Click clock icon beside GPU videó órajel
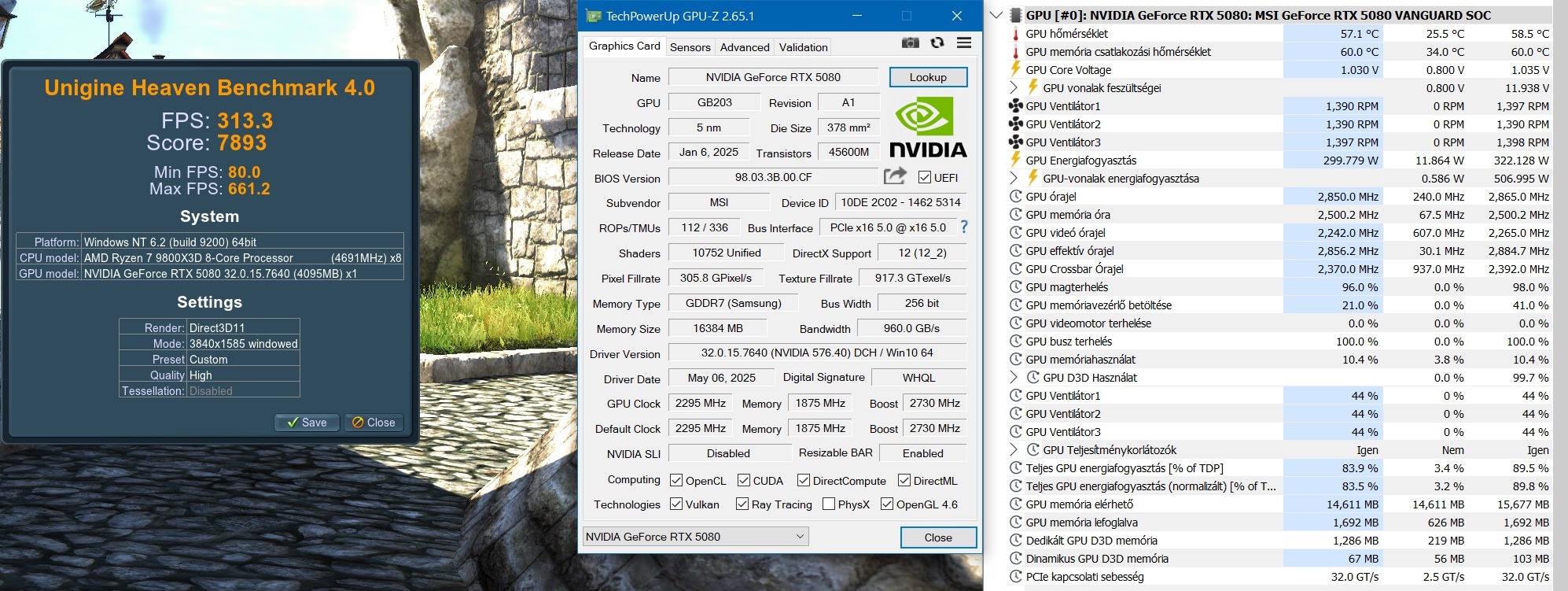1568x591 pixels. click(1016, 233)
